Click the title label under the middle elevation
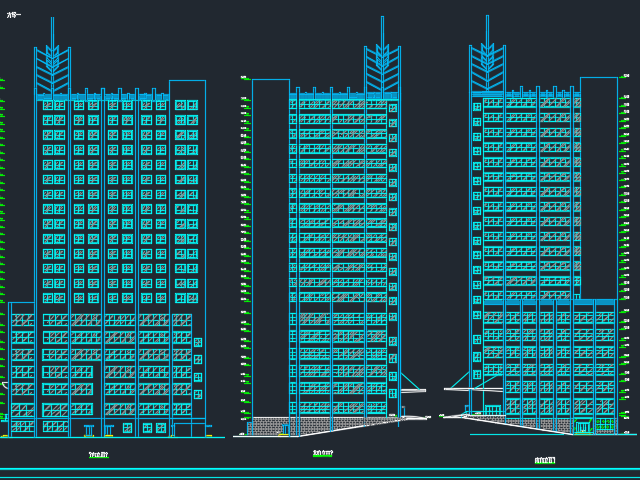Screen dimensions: 640x480 coord(323,453)
